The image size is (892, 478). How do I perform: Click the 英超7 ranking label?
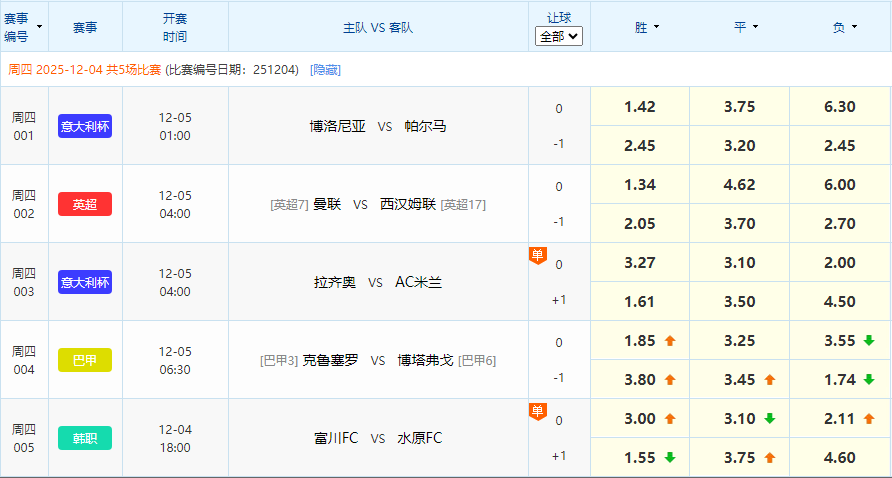tap(289, 205)
